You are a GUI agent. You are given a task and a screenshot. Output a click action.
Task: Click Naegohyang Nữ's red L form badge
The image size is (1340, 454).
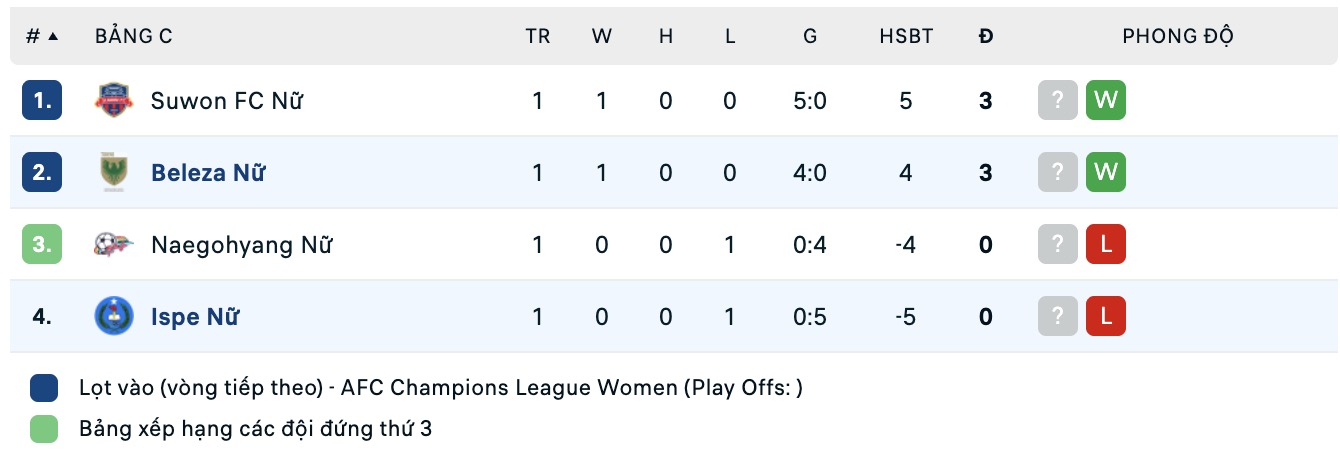point(1105,245)
